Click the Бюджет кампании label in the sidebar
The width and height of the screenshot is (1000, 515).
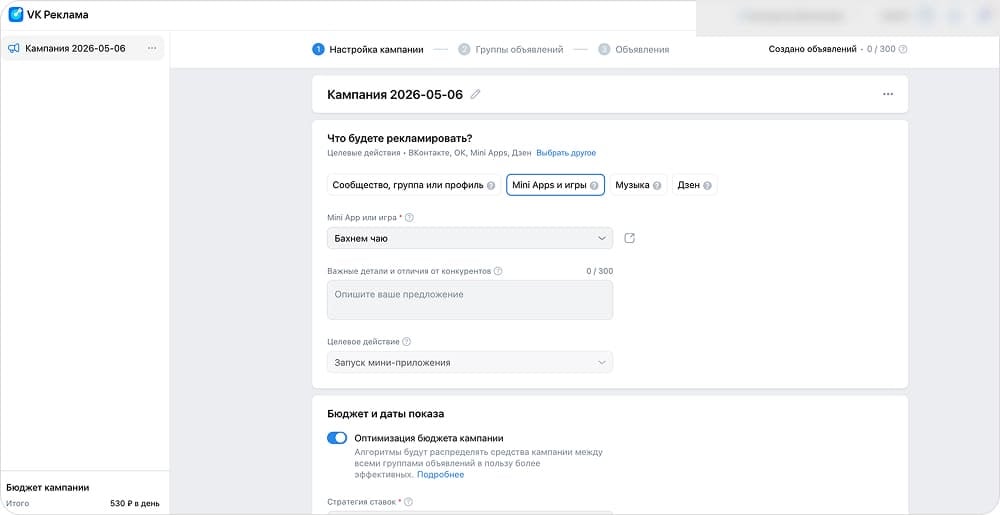48,488
